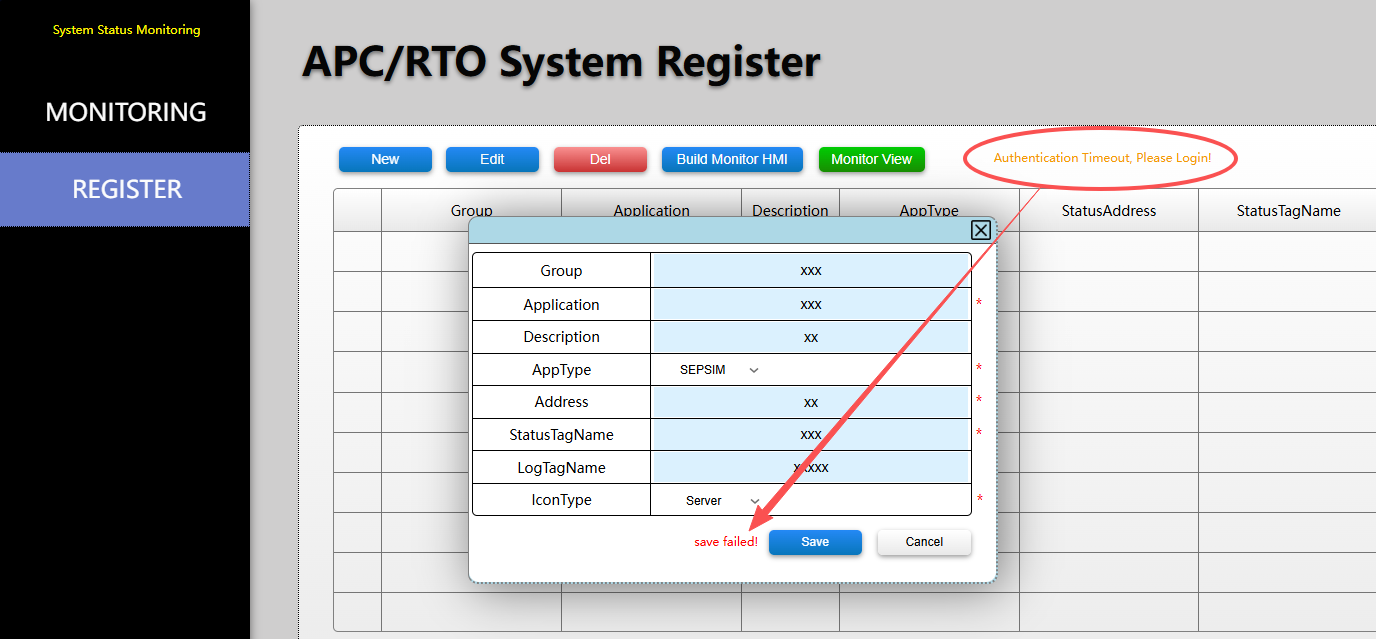Screen dimensions: 1376x639
Task: Focus the Application text field
Action: click(x=810, y=304)
